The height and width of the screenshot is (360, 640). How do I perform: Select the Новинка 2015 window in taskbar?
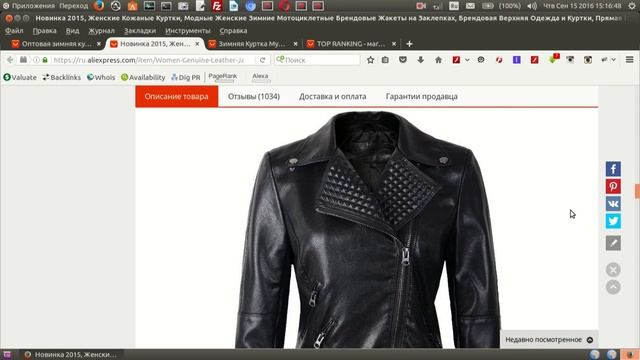[x=71, y=354]
